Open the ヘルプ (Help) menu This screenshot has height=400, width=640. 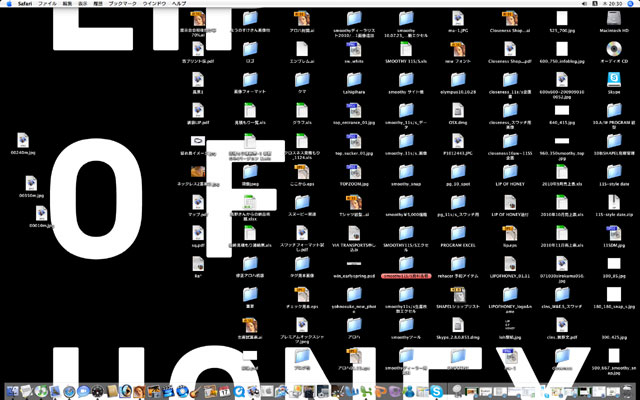pos(178,5)
